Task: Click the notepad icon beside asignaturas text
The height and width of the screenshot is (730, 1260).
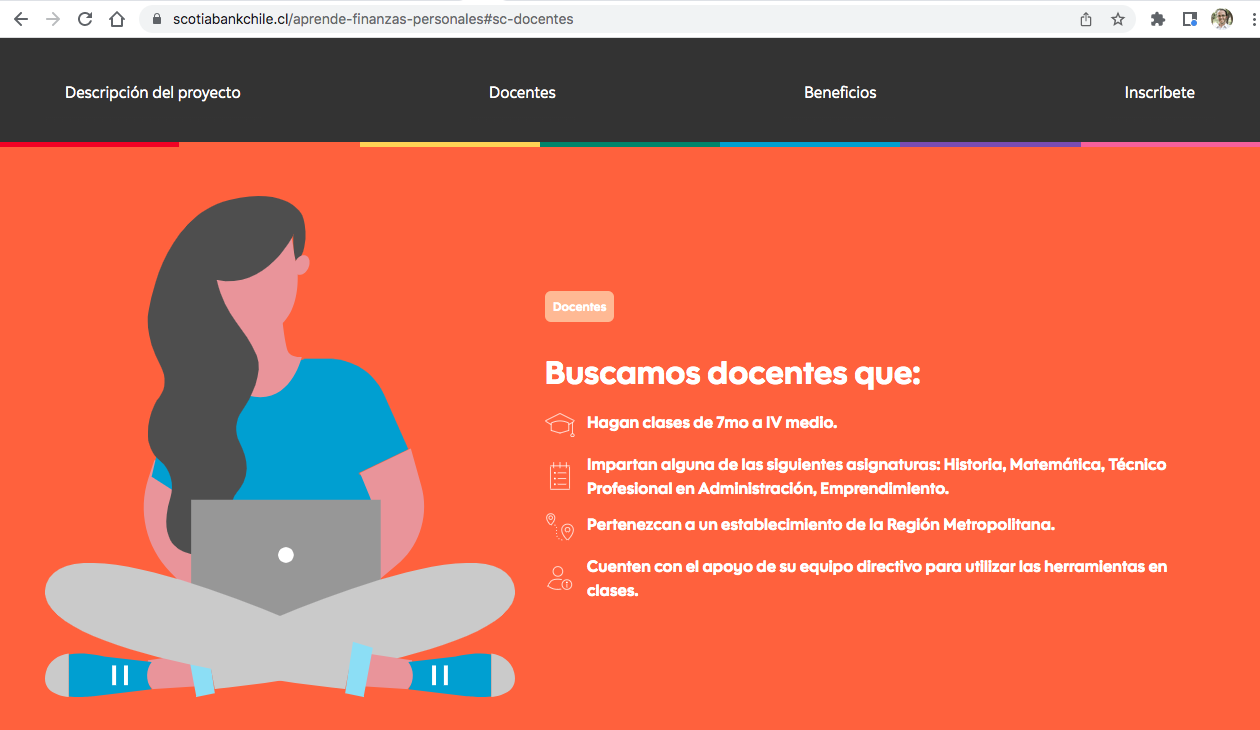Action: (560, 476)
